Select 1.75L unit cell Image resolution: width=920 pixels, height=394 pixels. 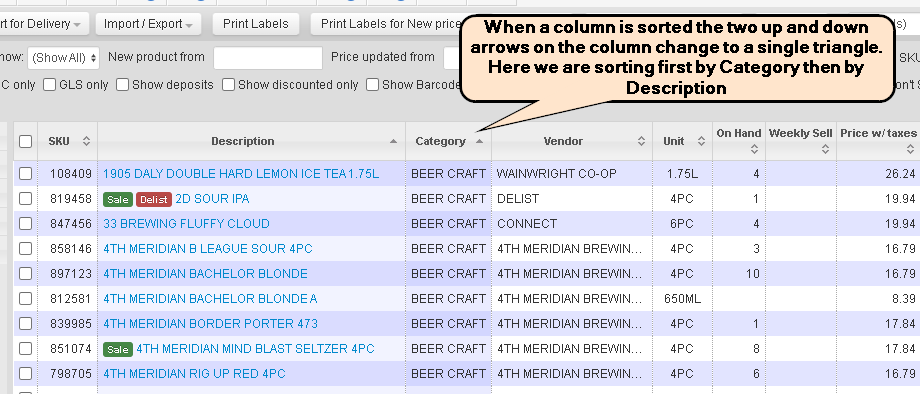[682, 174]
